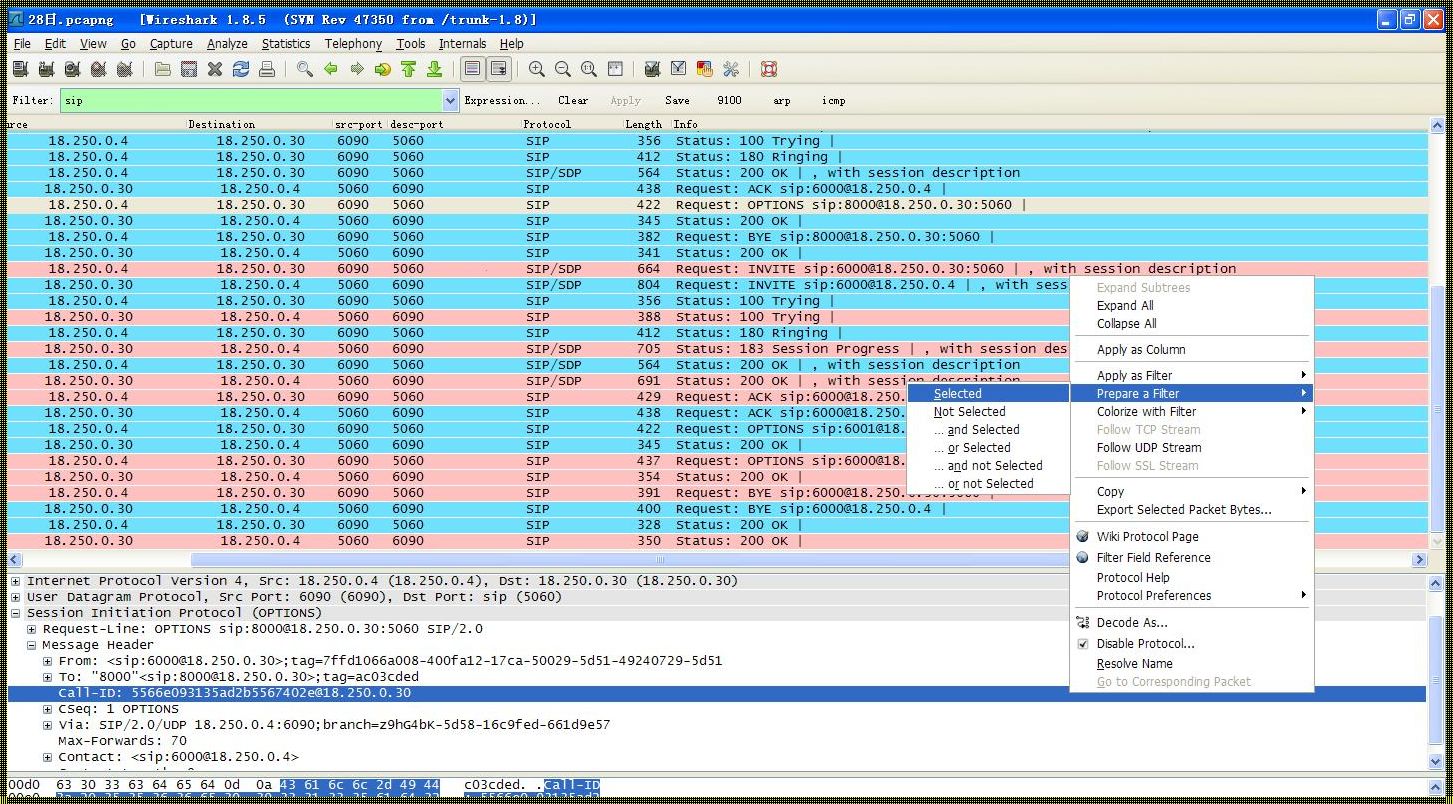The width and height of the screenshot is (1453, 804).
Task: Expand the From header node
Action: pyautogui.click(x=48, y=661)
